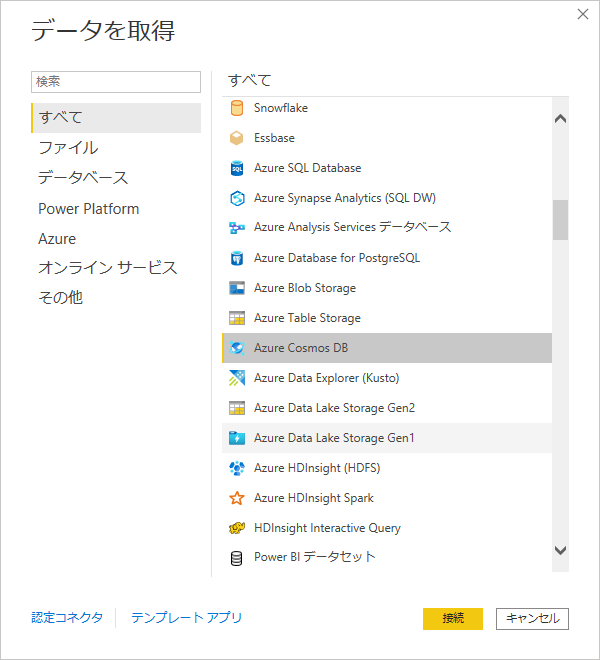Viewport: 600px width, 660px height.
Task: Select Power BI データセット label
Action: pos(315,557)
